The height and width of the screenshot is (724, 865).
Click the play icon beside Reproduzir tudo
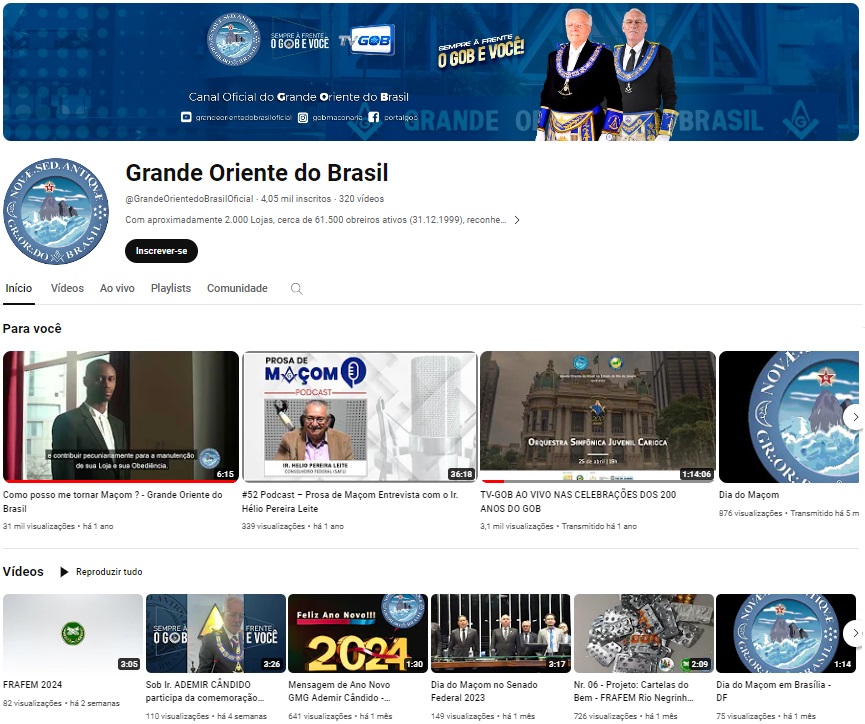click(64, 572)
